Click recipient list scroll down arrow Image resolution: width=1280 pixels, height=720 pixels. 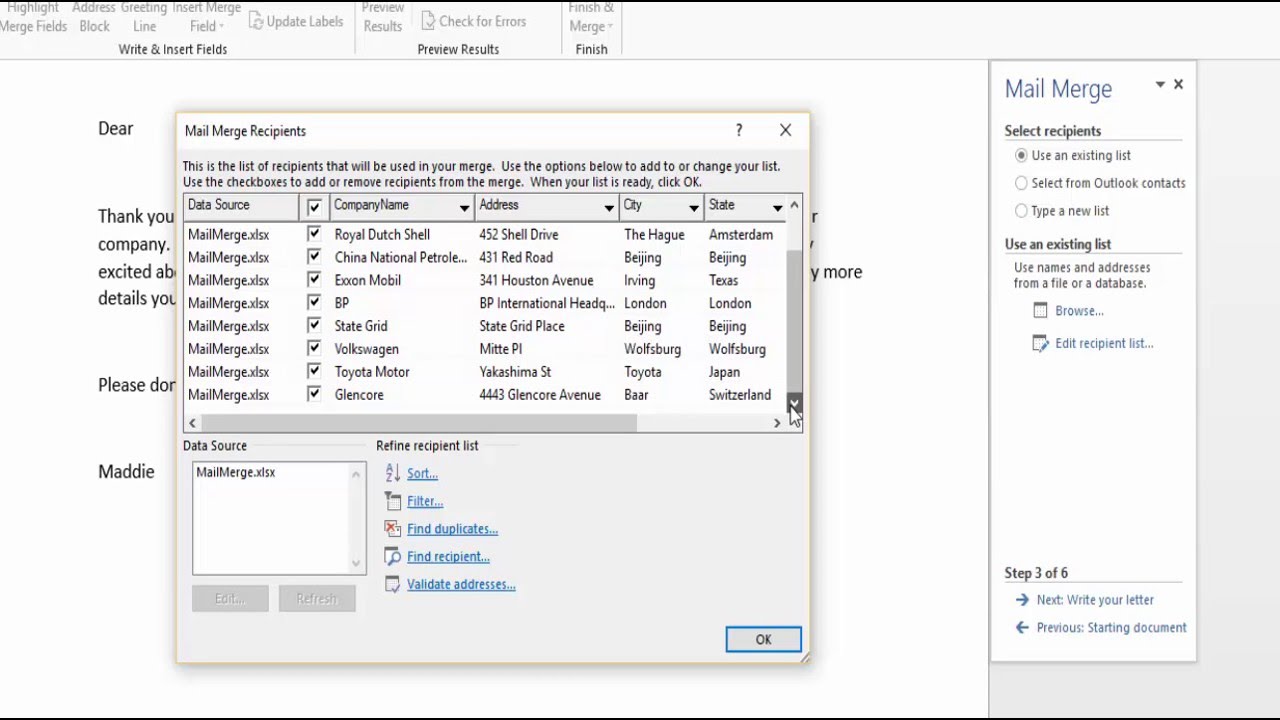tap(794, 403)
